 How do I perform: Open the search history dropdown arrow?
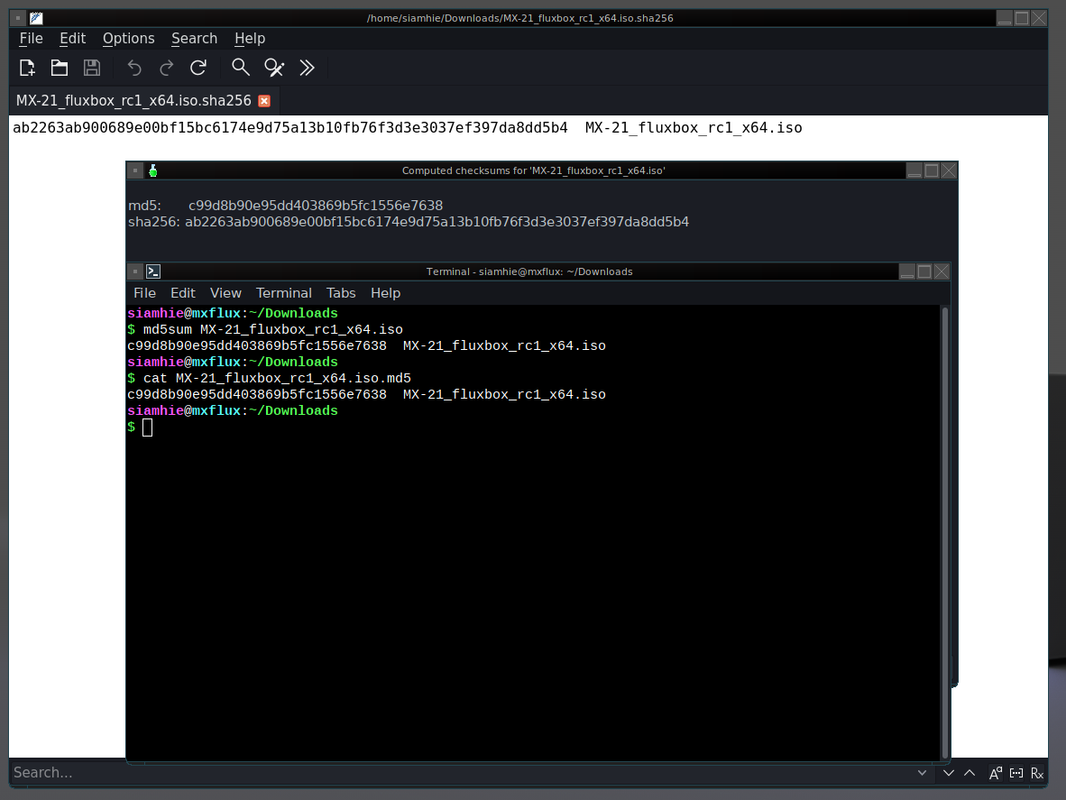coord(922,773)
